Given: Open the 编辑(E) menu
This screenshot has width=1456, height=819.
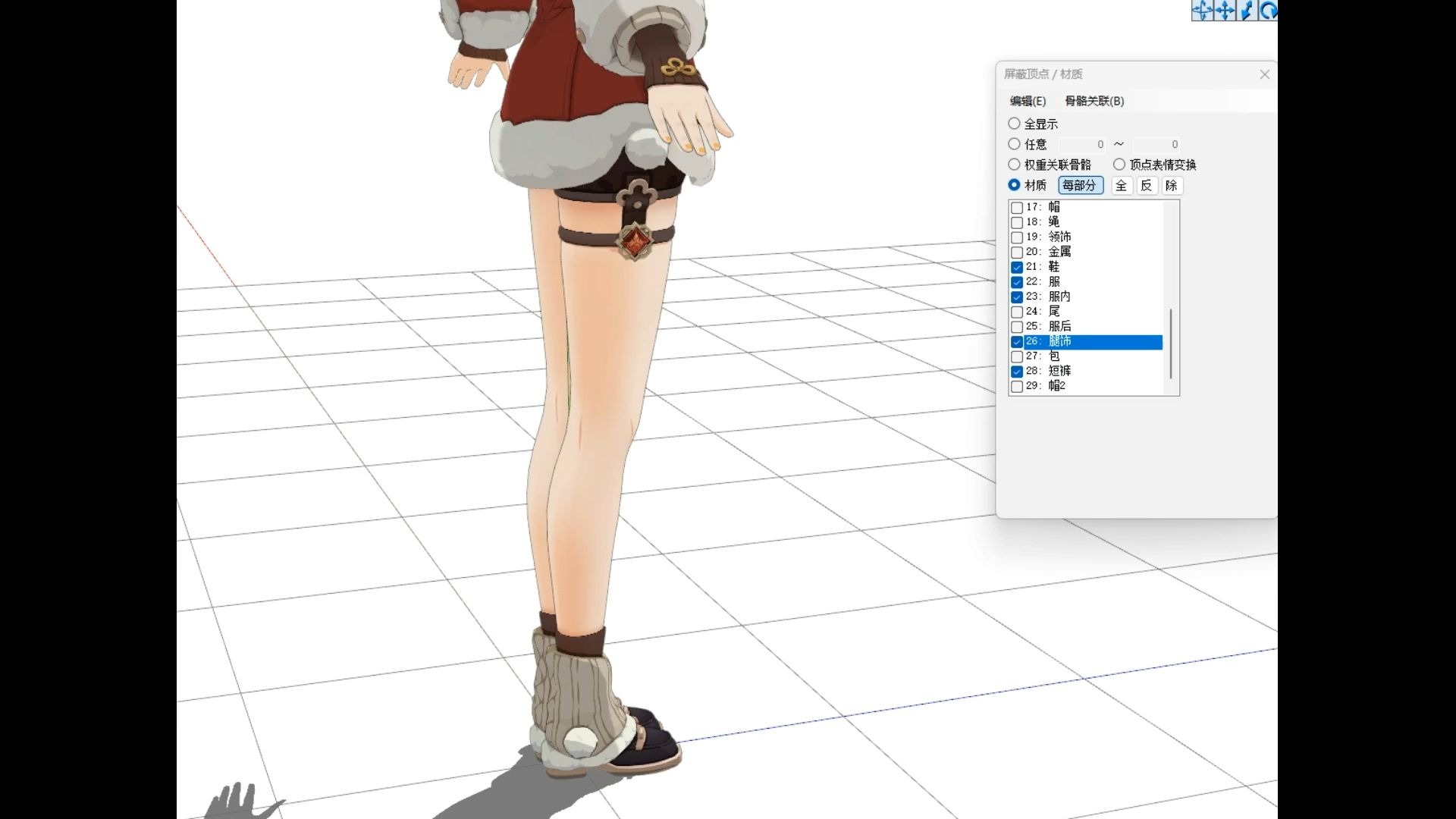Looking at the screenshot, I should 1028,101.
